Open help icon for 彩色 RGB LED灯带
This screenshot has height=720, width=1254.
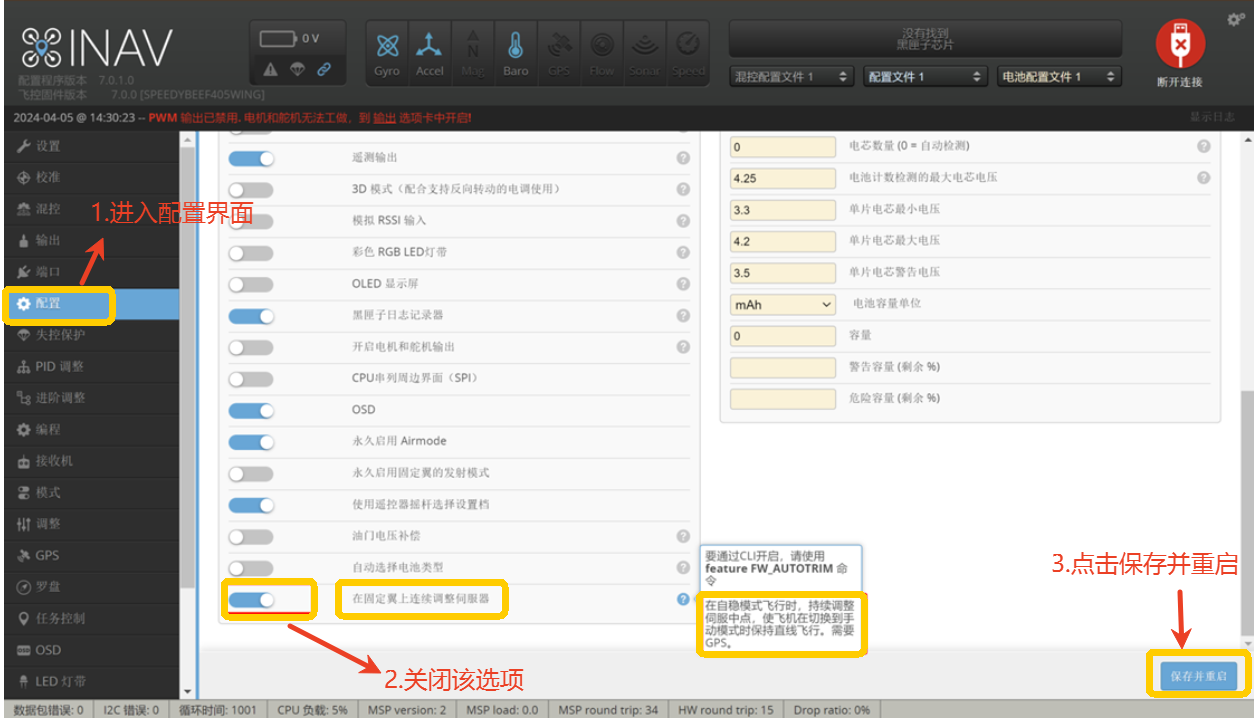(x=683, y=252)
